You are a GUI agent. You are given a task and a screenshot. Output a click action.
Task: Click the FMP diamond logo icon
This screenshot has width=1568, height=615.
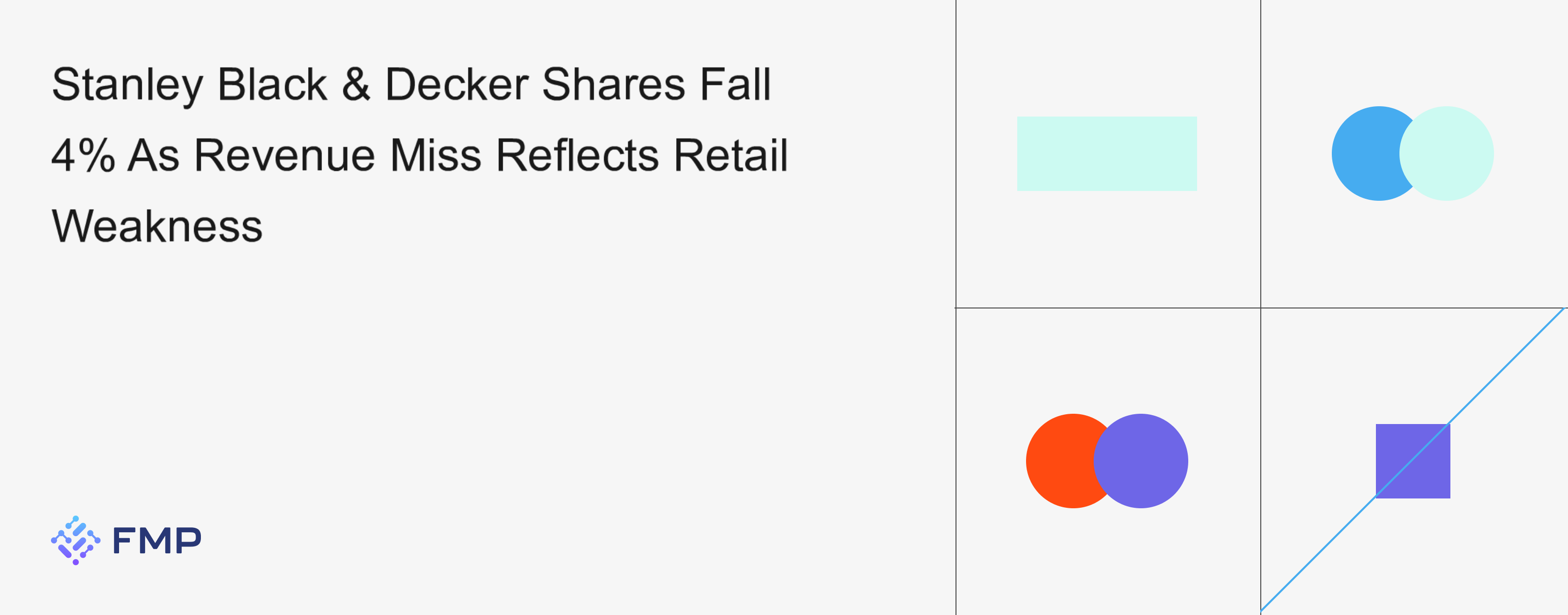click(x=75, y=540)
